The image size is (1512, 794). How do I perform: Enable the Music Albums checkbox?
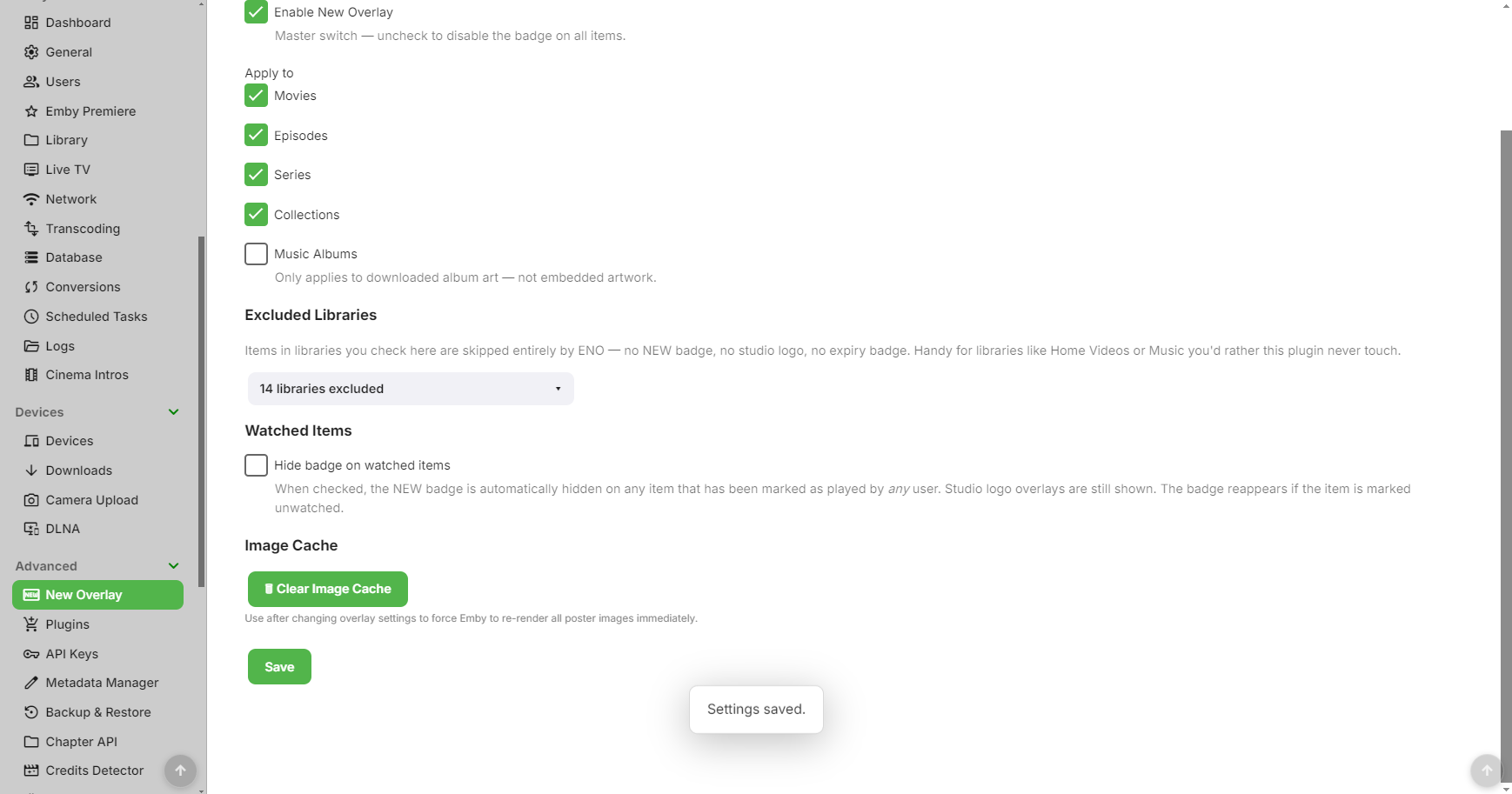[x=256, y=254]
